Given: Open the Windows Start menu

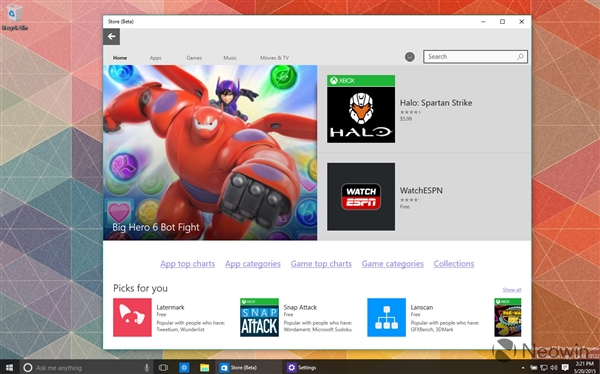Looking at the screenshot, I should 9,367.
